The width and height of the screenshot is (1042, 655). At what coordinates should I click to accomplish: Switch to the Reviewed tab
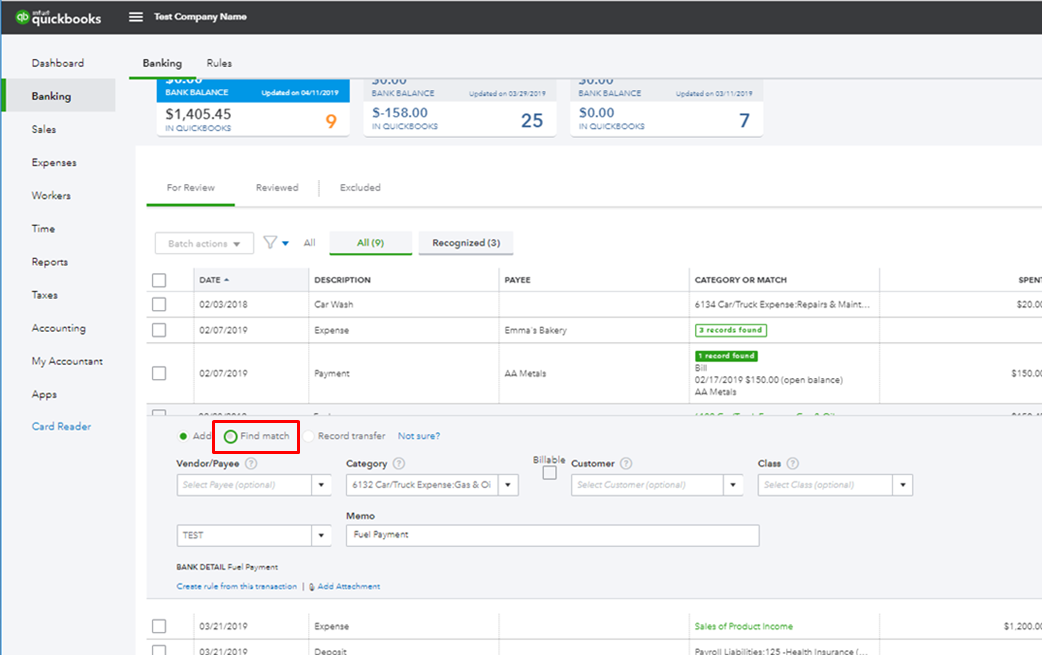277,187
